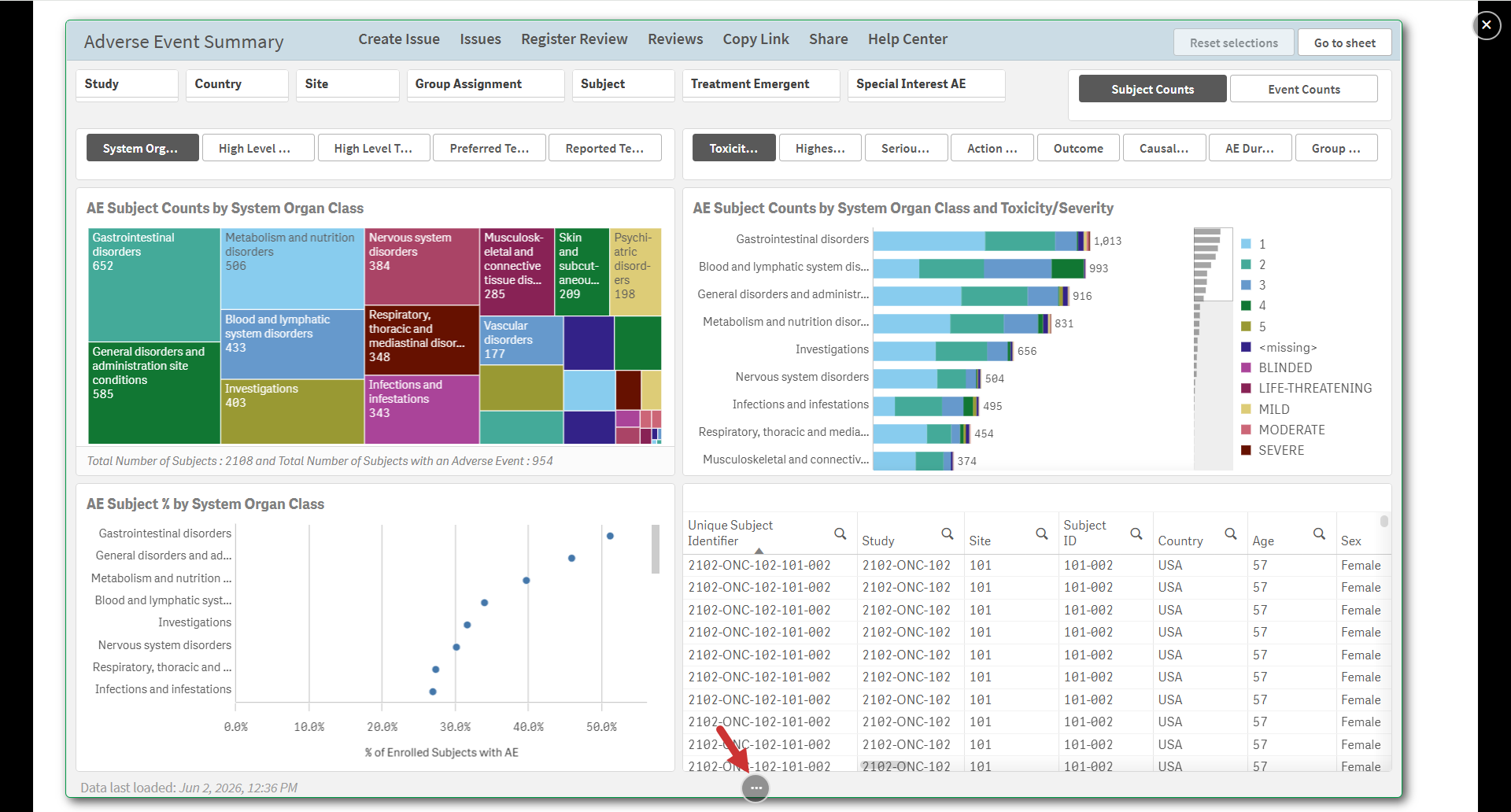This screenshot has width=1511, height=812.
Task: Click the Site column search icon
Action: 1041,533
